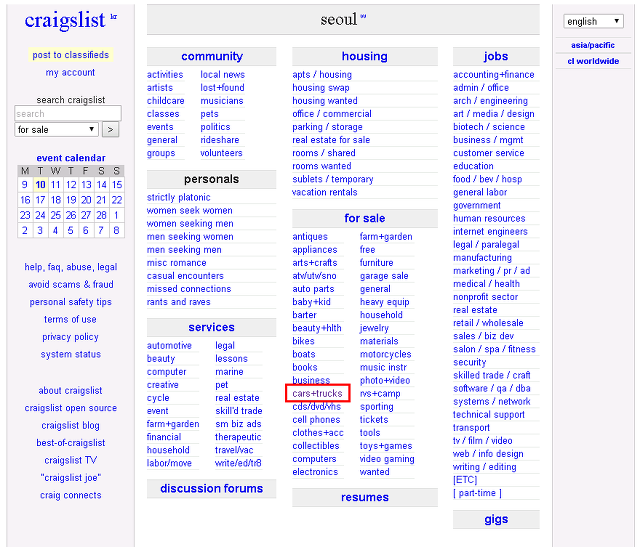Open best-of-craigslist link
This screenshot has width=640, height=547.
71,443
